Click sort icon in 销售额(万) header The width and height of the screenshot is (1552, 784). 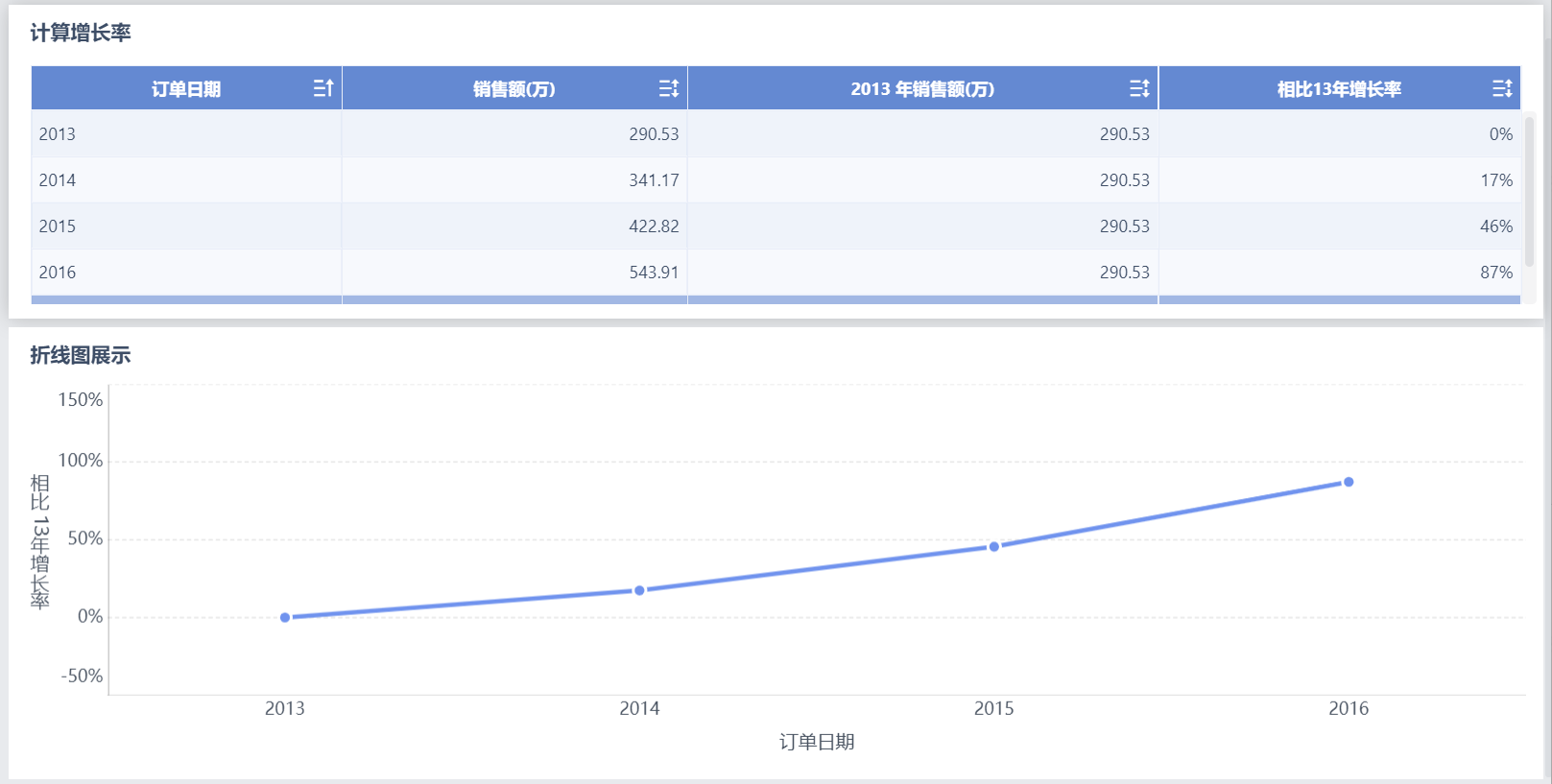[x=669, y=88]
